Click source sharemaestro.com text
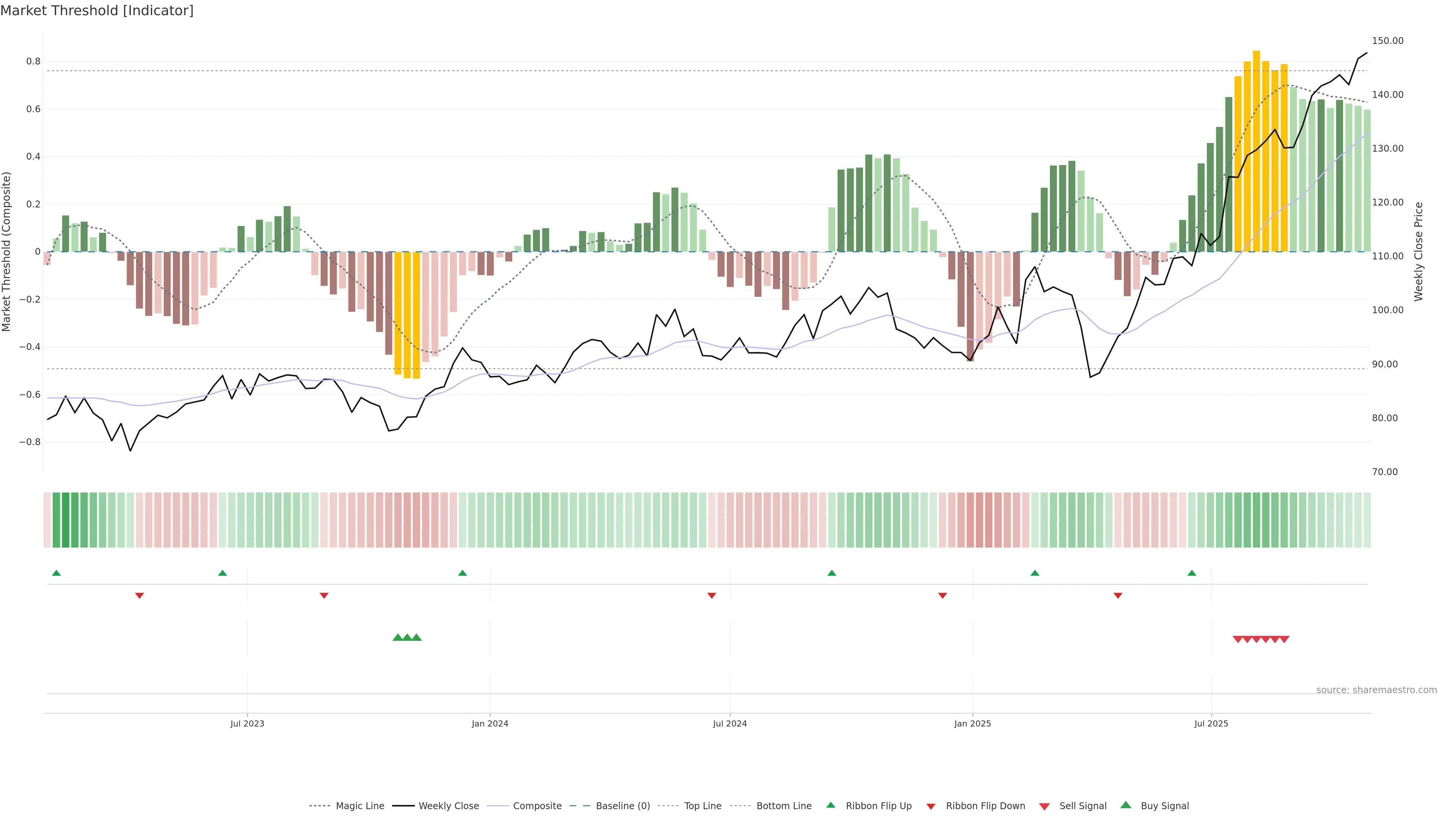 pyautogui.click(x=1376, y=690)
